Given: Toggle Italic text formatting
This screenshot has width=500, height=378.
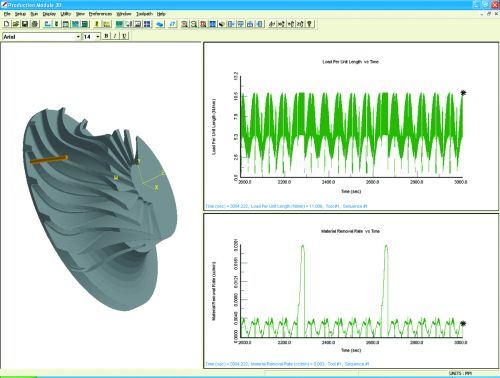Looking at the screenshot, I should coord(115,36).
